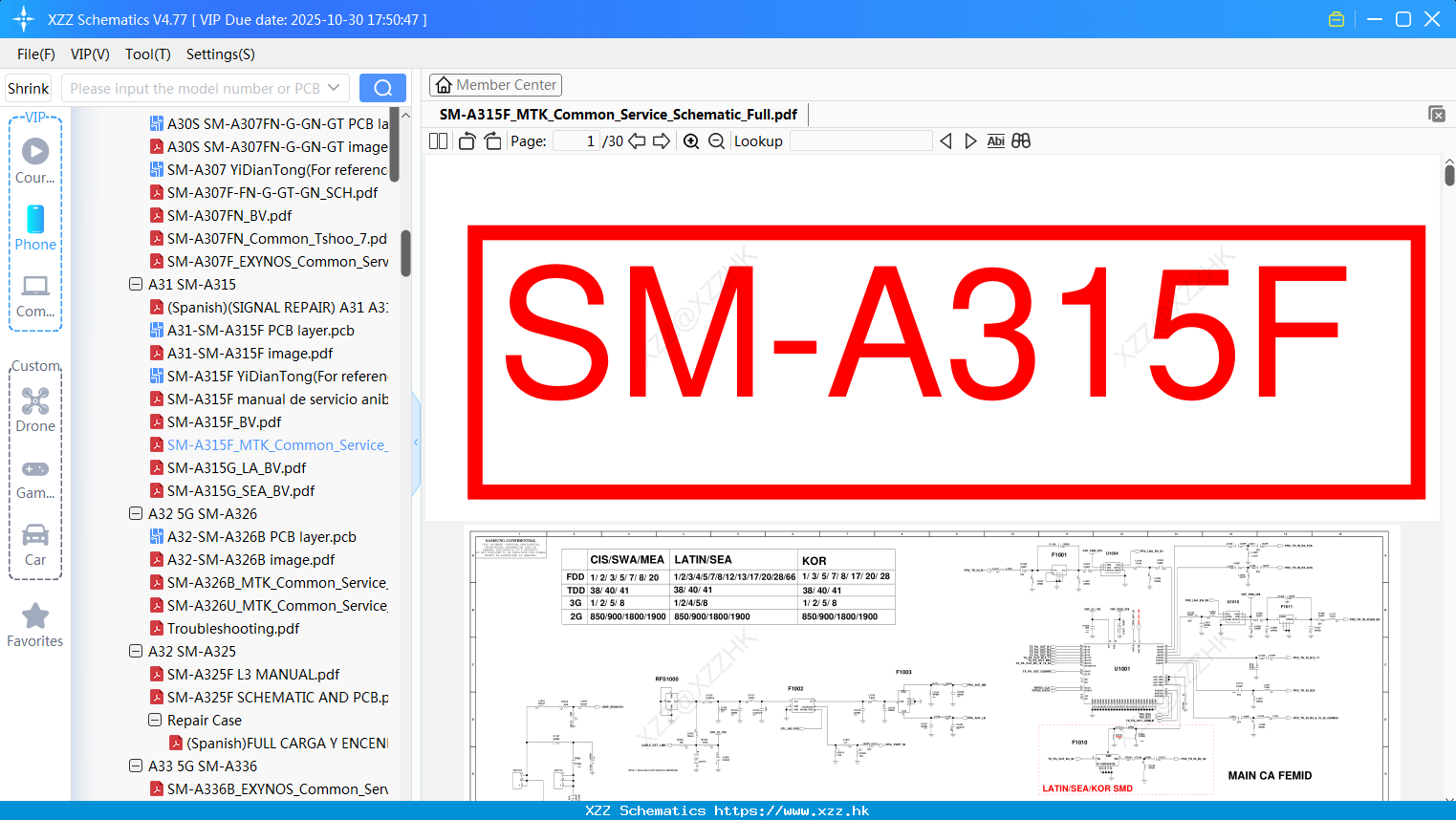The image size is (1456, 820).
Task: Rotate the page clockwise
Action: [x=492, y=140]
